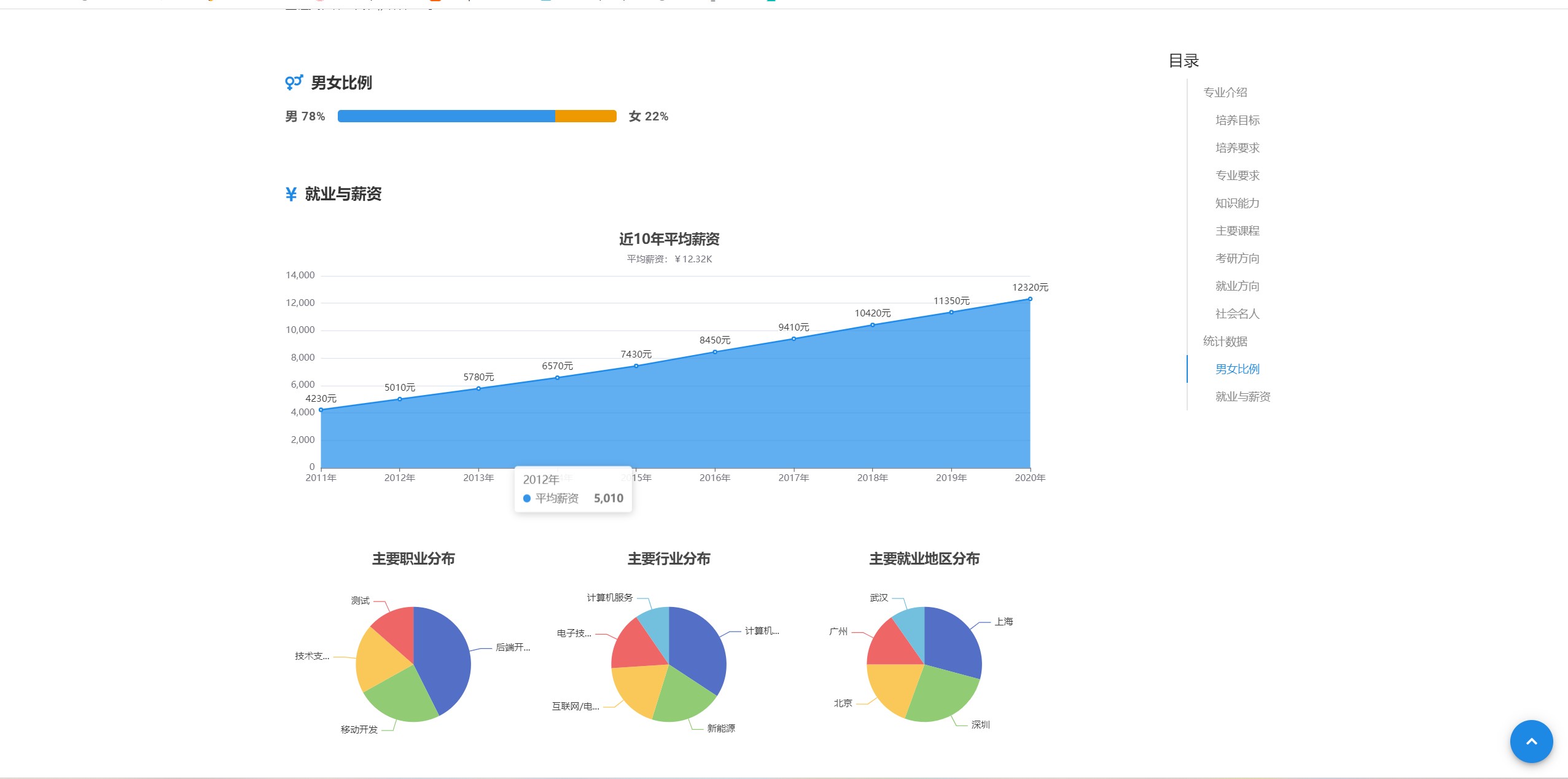This screenshot has width=1568, height=779.
Task: Click the 2018年 x-axis label
Action: (x=873, y=477)
